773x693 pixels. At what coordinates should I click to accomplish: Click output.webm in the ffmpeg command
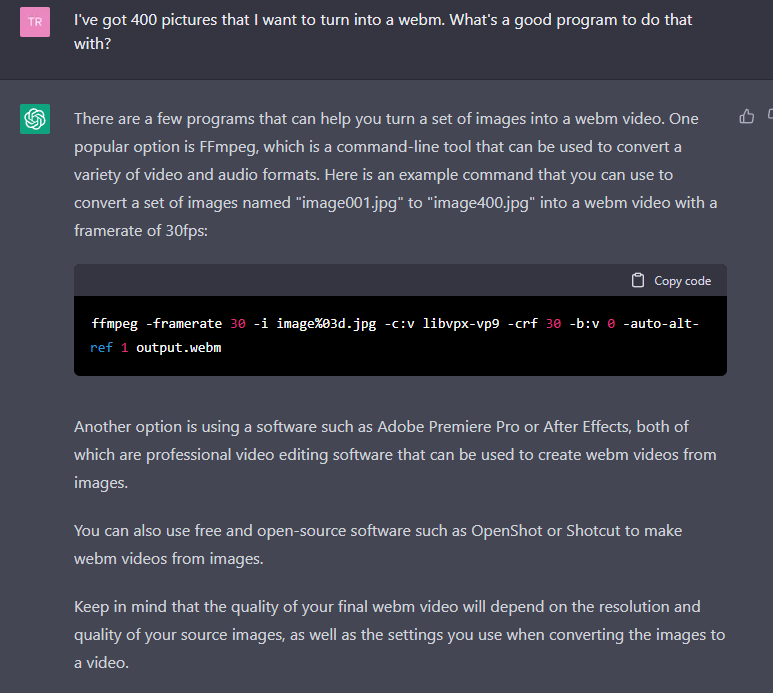click(178, 348)
